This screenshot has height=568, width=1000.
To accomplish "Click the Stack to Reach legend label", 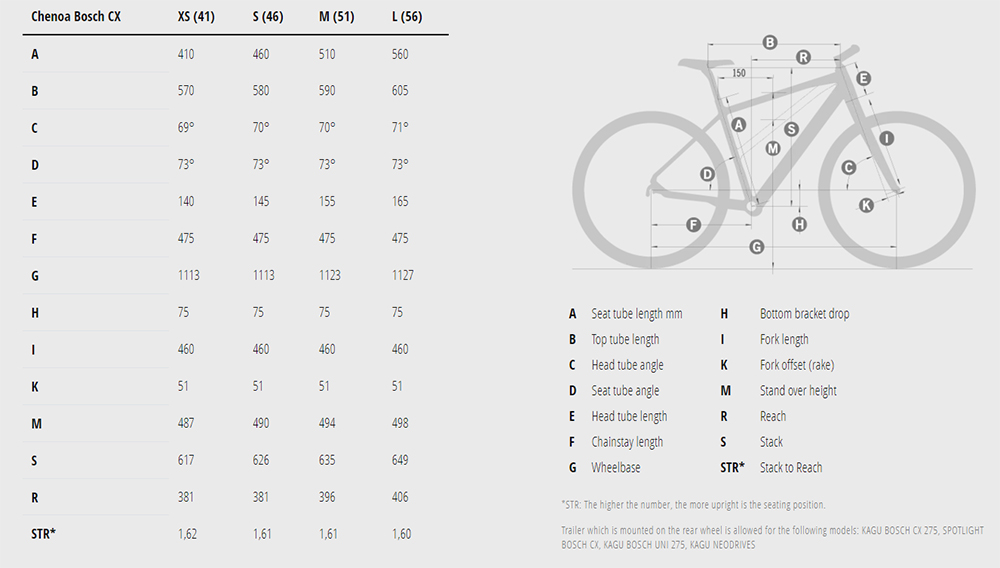I will pos(791,467).
